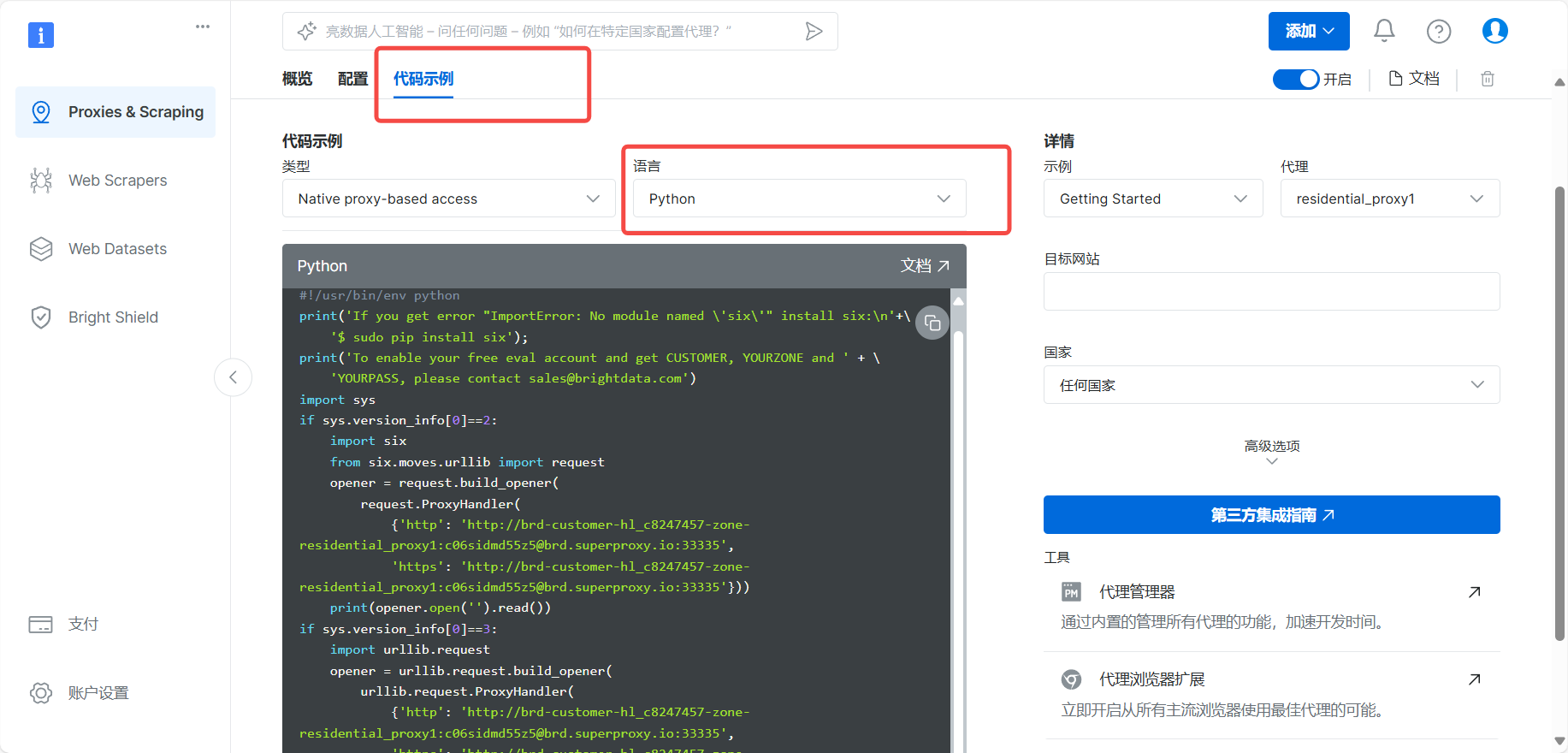Click the Bright Data logo icon
This screenshot has height=753, width=1568.
pos(41,35)
